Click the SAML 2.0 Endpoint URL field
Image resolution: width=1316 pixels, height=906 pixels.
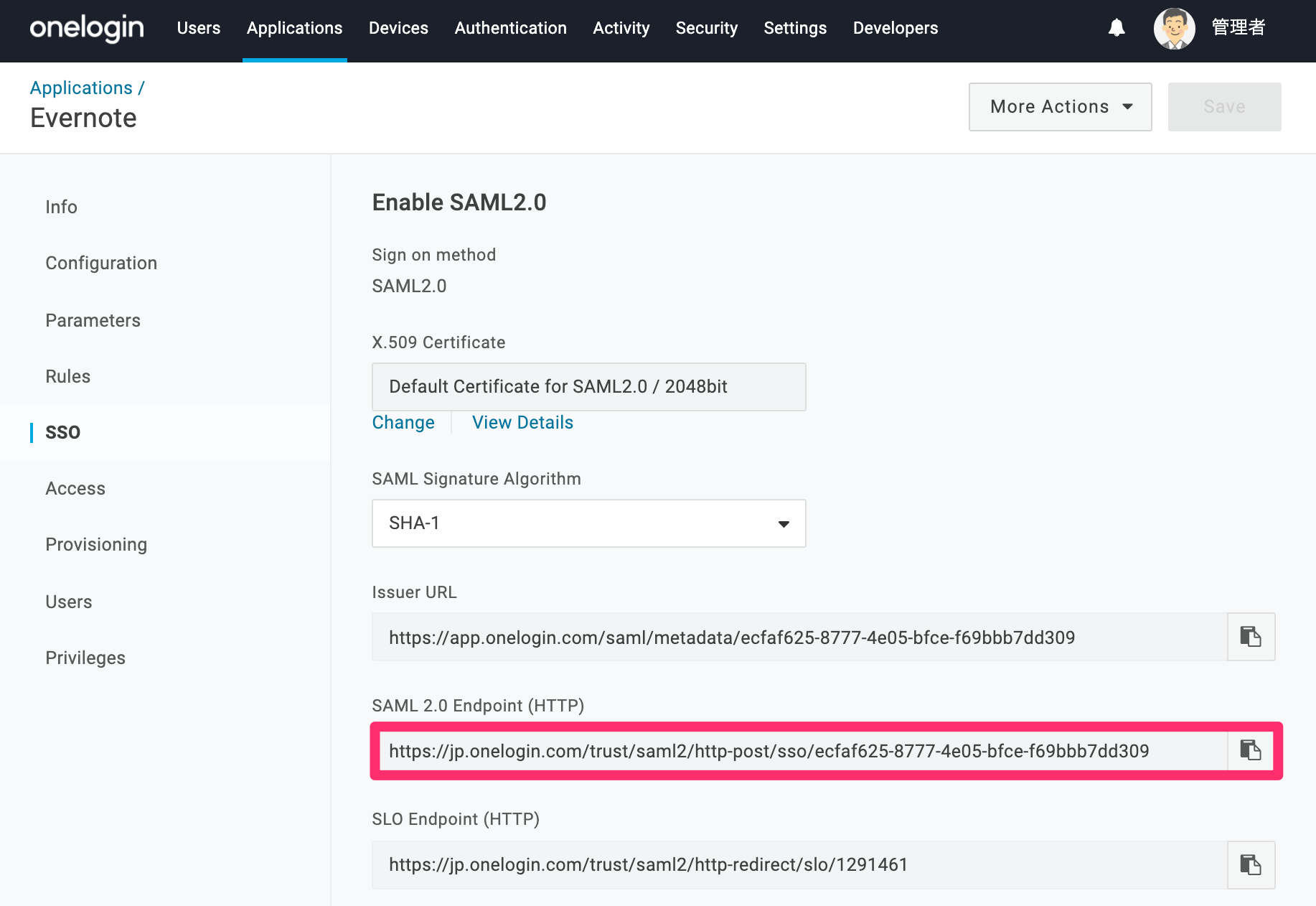(803, 750)
